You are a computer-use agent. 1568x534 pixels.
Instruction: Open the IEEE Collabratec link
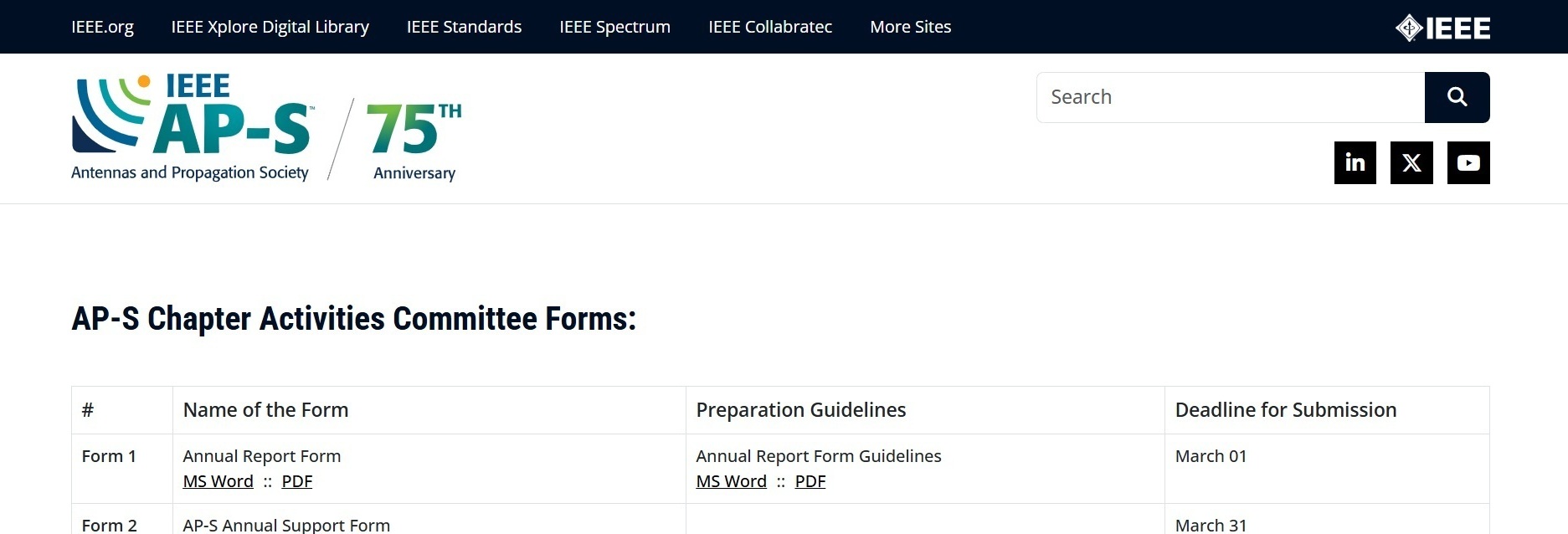pos(770,27)
